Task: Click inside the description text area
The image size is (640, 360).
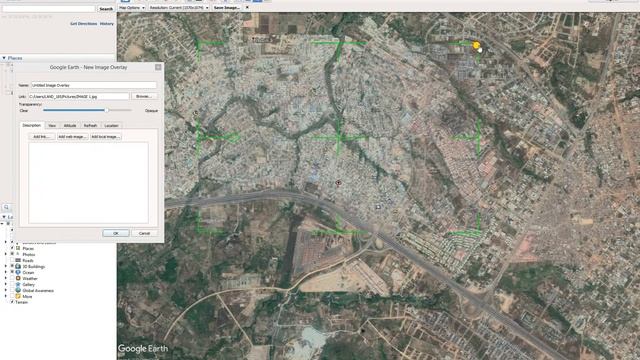Action: pos(88,182)
